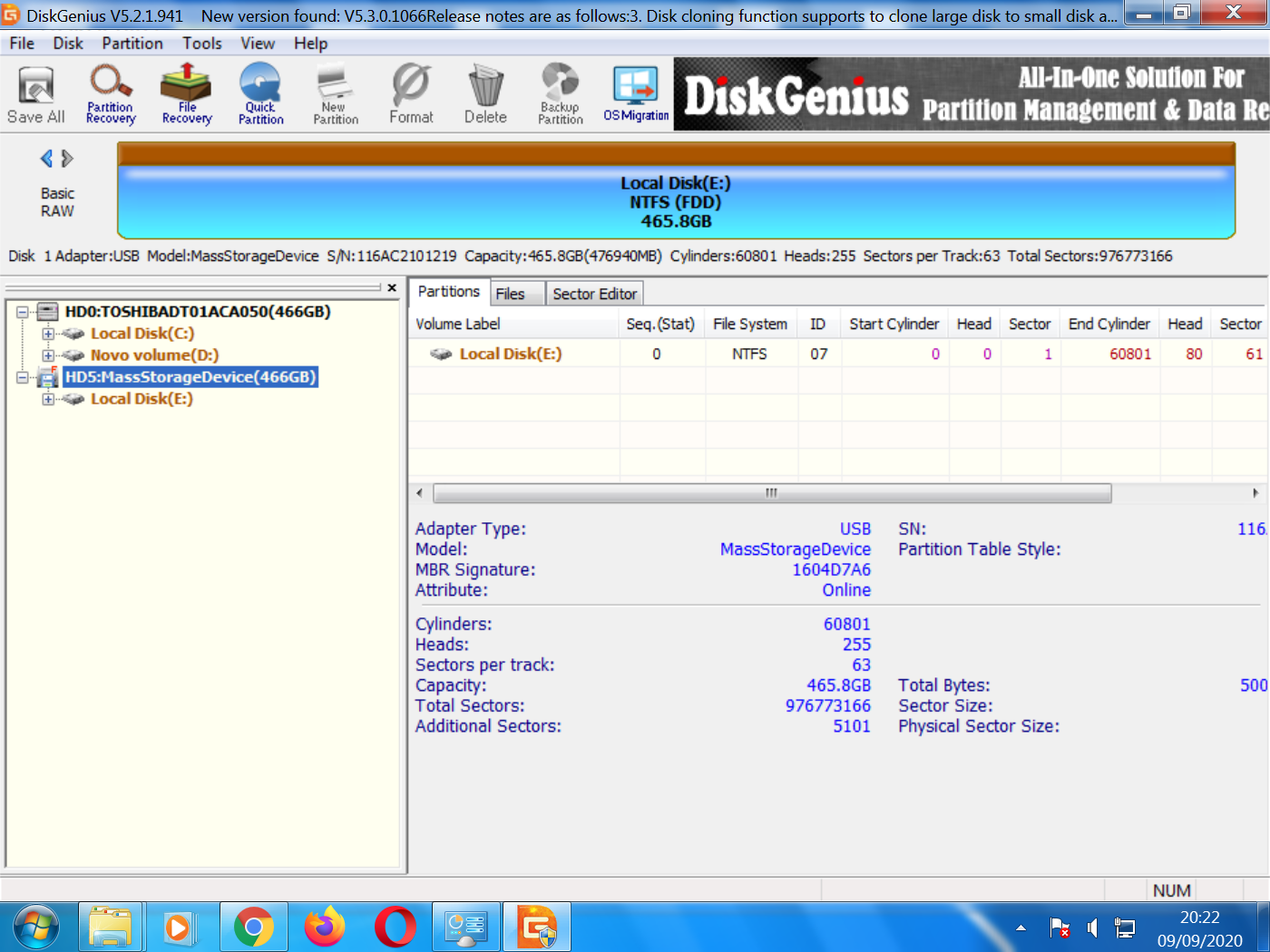The height and width of the screenshot is (952, 1270).
Task: Click the File System column header
Action: (751, 324)
